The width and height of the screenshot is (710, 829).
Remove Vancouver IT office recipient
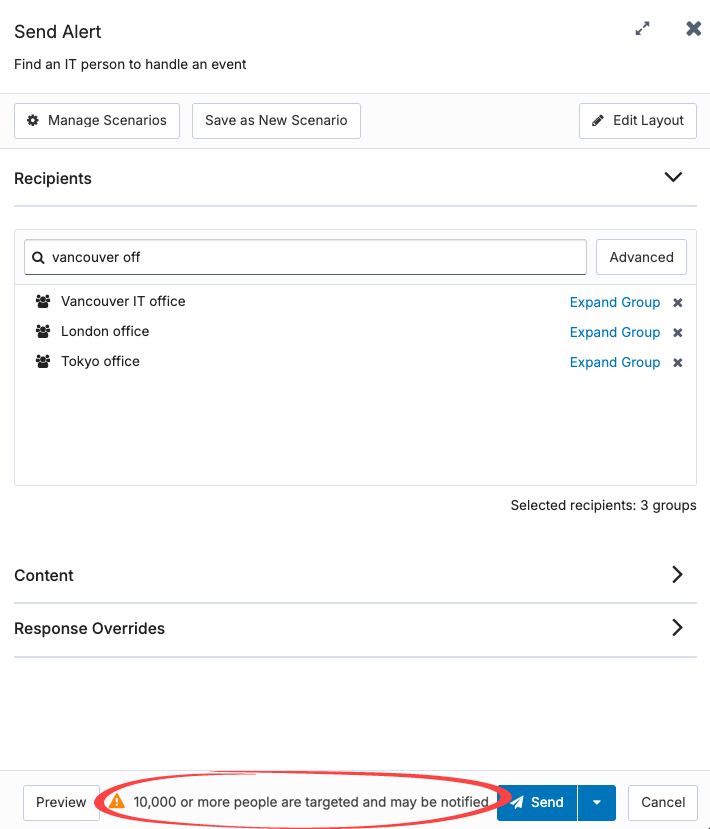677,302
